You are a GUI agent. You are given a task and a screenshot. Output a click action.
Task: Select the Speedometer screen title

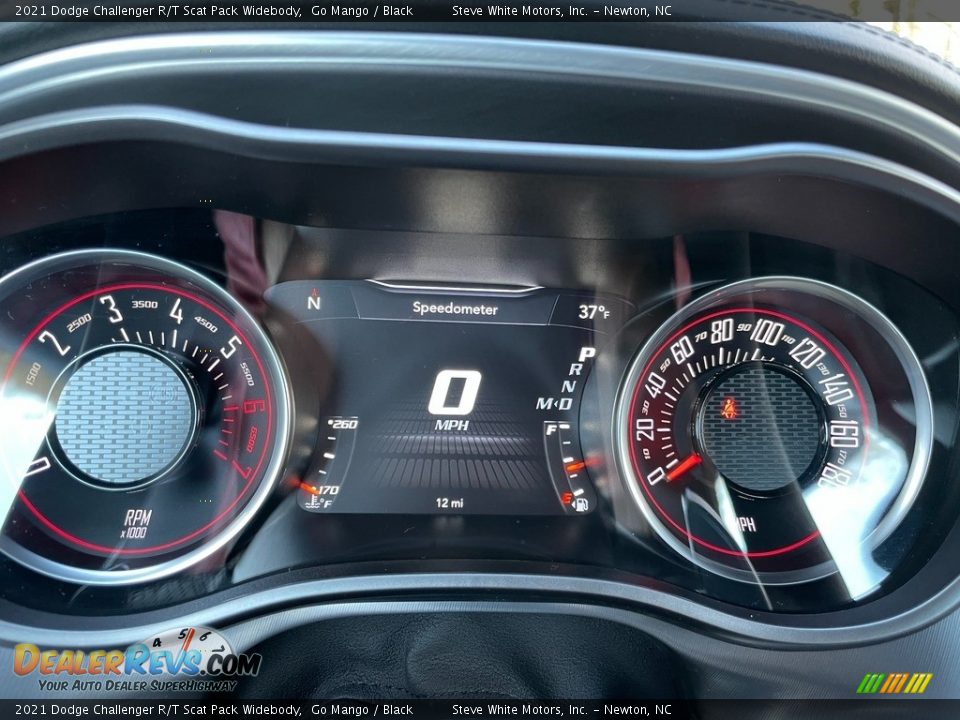tap(455, 309)
